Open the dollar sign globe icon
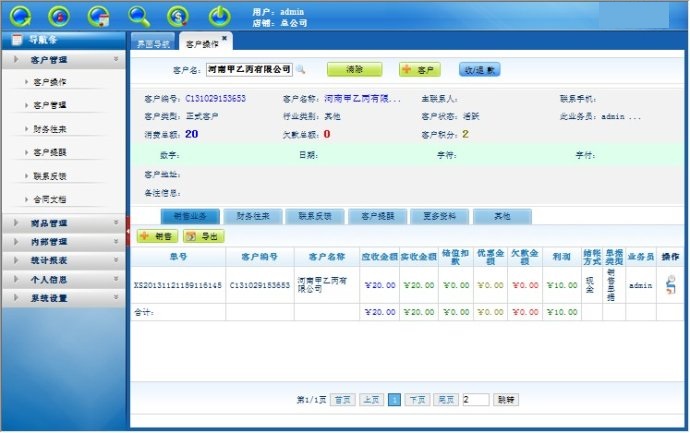 pos(178,16)
